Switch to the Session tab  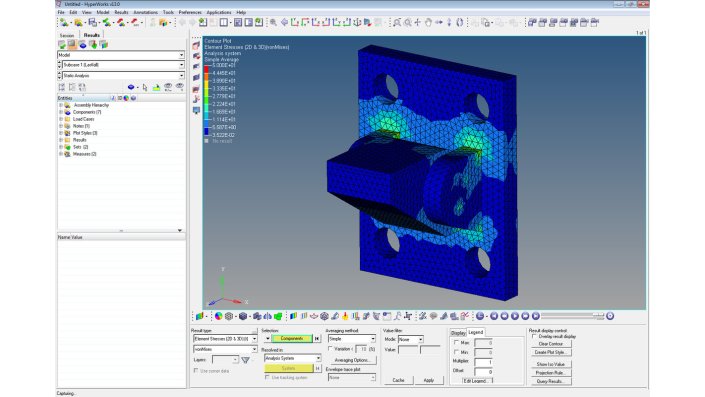click(67, 35)
